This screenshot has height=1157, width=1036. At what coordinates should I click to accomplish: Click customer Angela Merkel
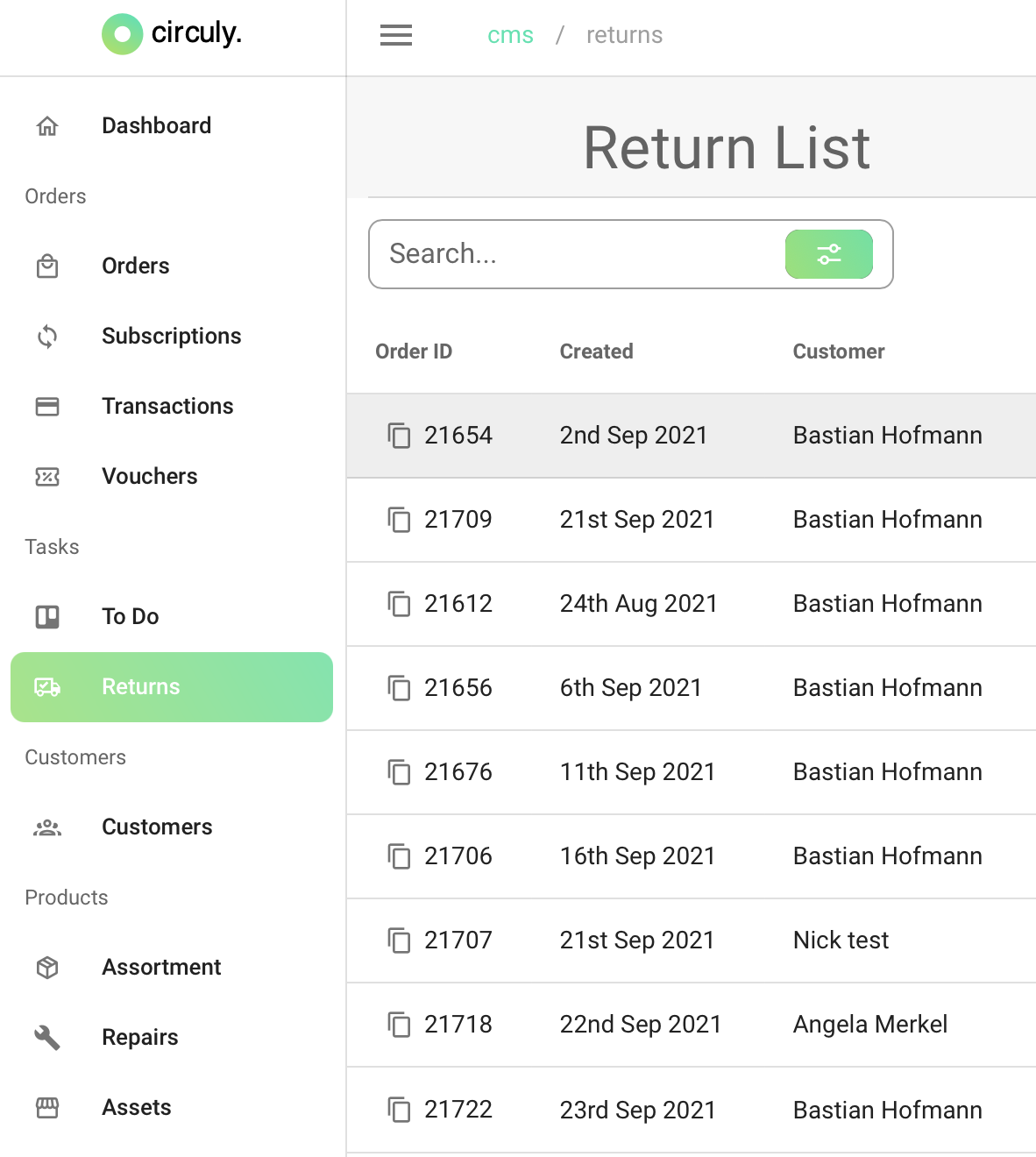(x=870, y=1025)
